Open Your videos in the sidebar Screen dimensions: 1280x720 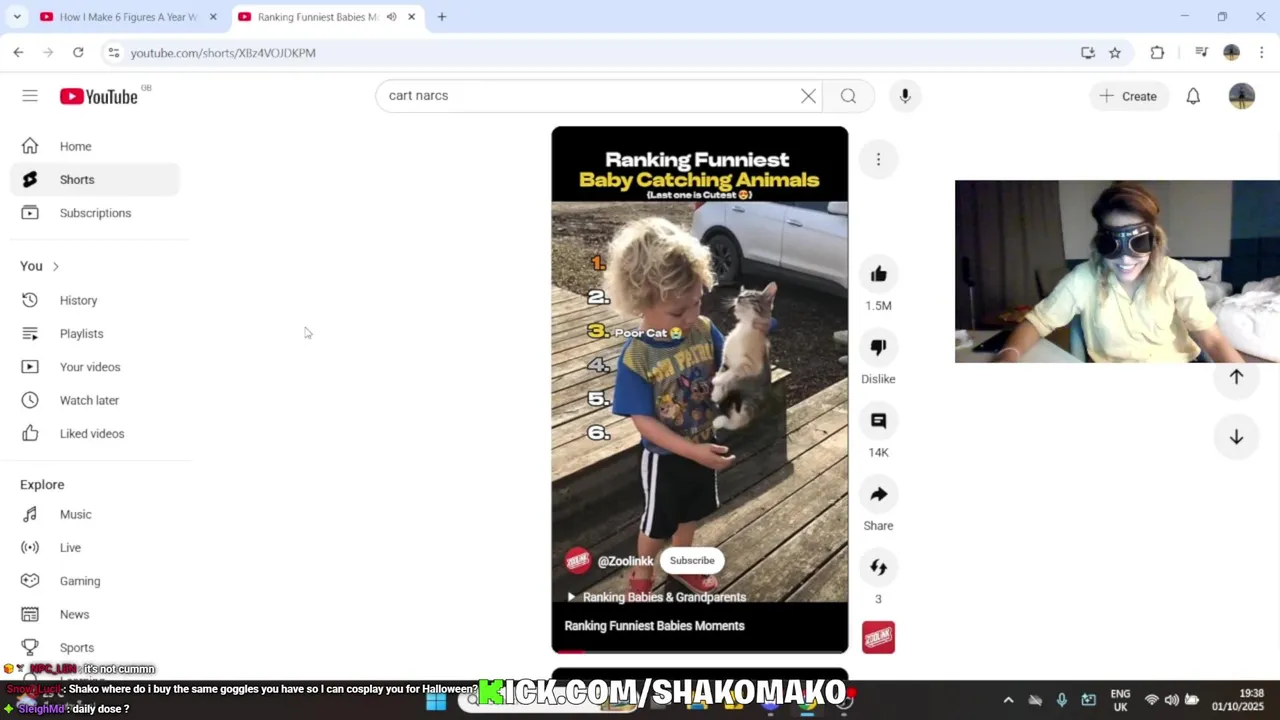tap(95, 367)
